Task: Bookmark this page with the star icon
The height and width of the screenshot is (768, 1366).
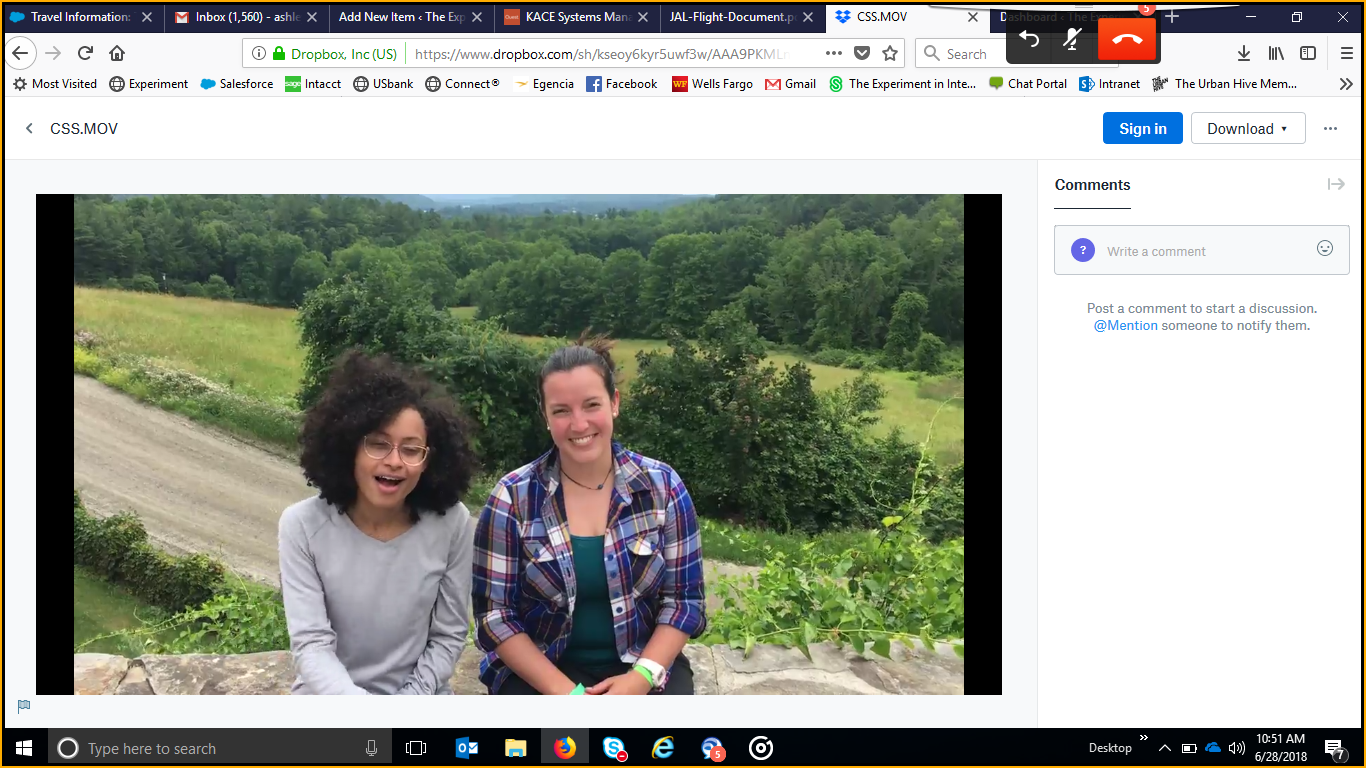Action: click(x=890, y=54)
